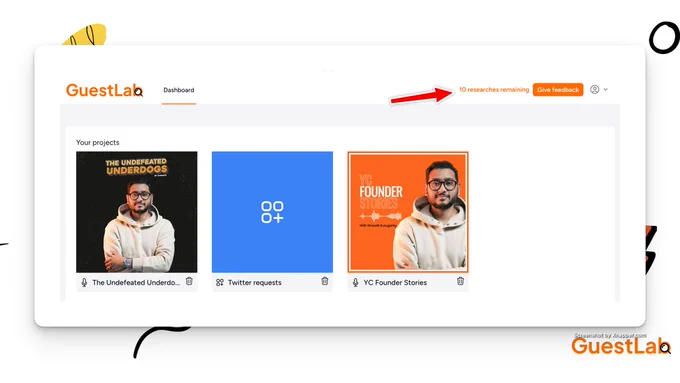Click the Twitter requests project type icon
This screenshot has width=680, height=383.
point(220,282)
